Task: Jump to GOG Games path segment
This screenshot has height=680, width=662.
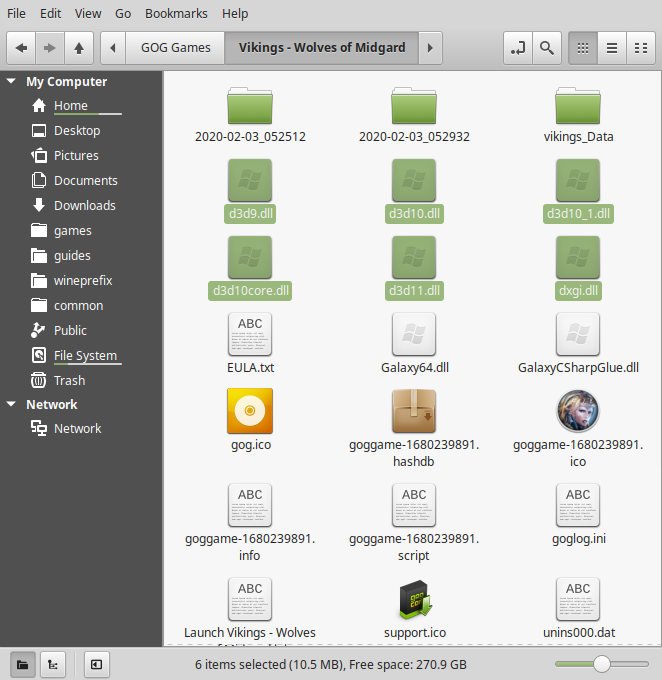Action: coord(176,48)
